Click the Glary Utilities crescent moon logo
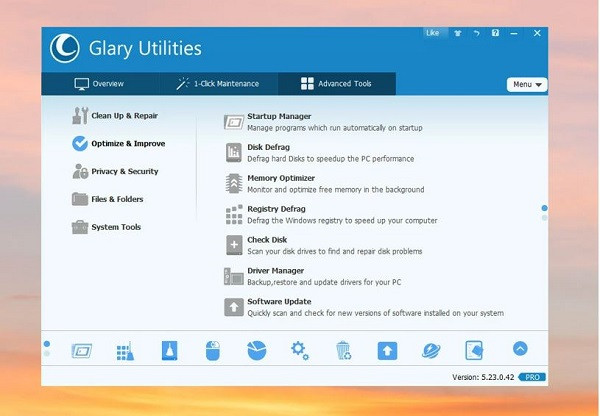The image size is (600, 416). pyautogui.click(x=65, y=48)
